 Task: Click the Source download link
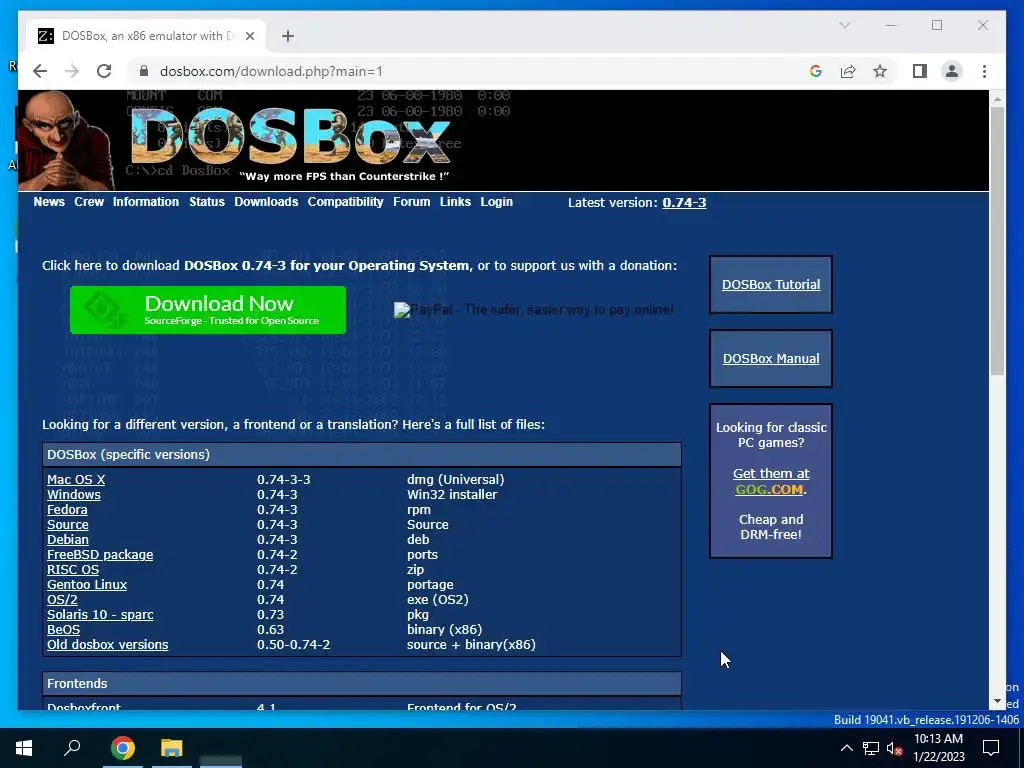[x=68, y=524]
